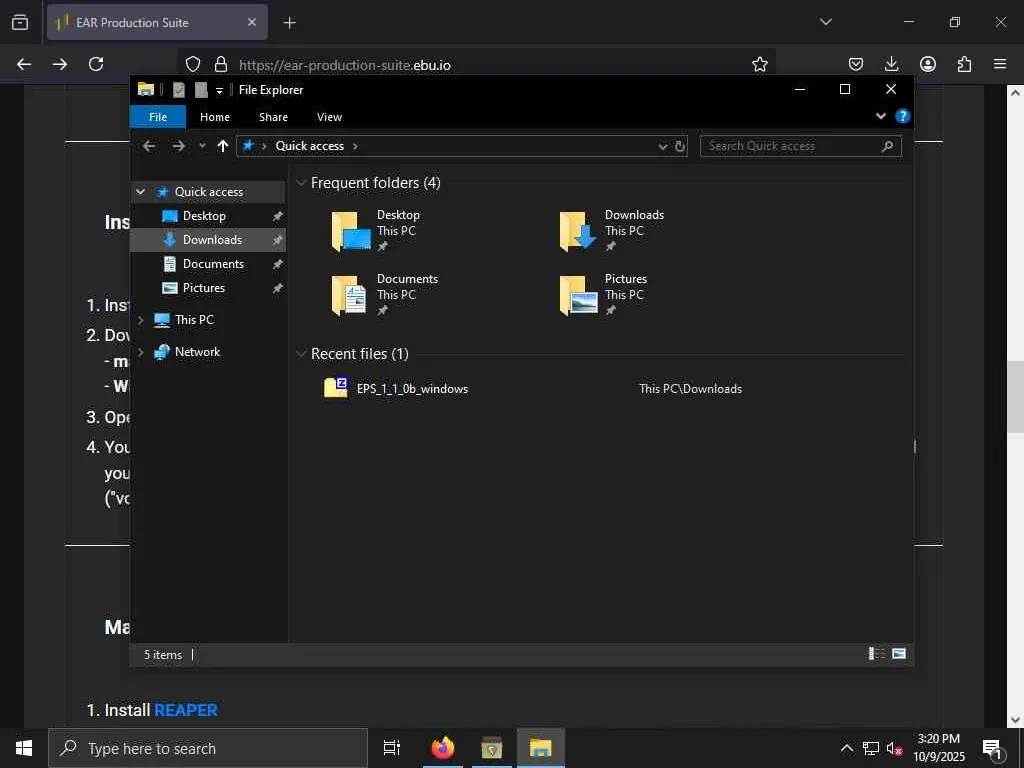This screenshot has width=1024, height=768.
Task: Open the Pictures folder in Frequent folders
Action: (x=603, y=295)
